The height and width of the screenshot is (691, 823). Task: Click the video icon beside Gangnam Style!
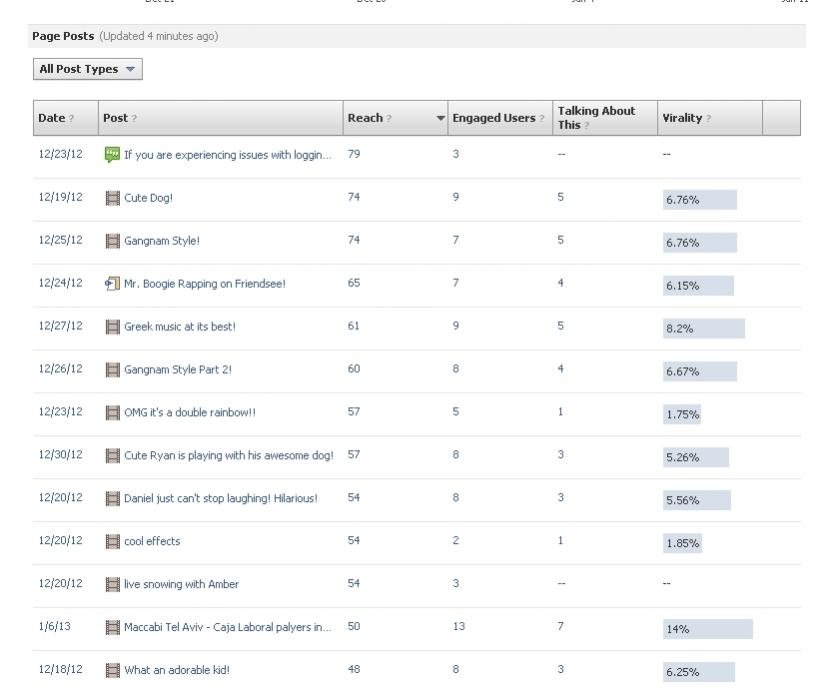tap(112, 241)
